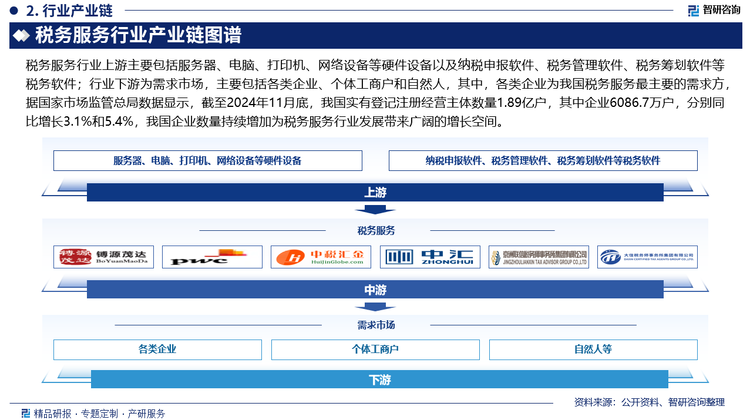Screen dimensions: 750x420
Task: Click the hardware box 服务器、电脑、打印机
Action: point(208,161)
